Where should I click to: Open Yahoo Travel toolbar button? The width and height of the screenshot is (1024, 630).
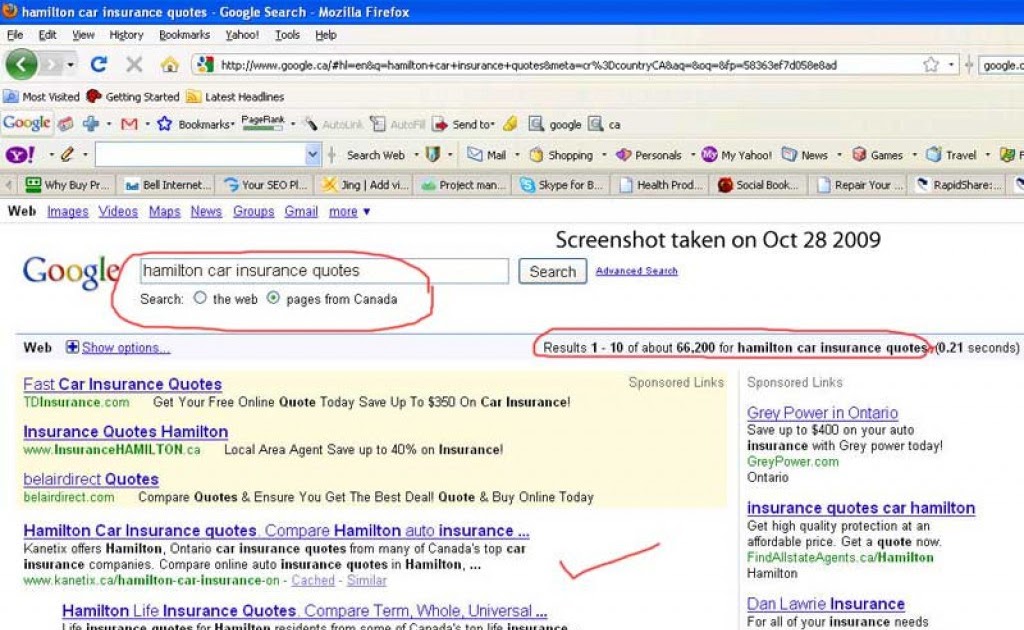coord(952,155)
